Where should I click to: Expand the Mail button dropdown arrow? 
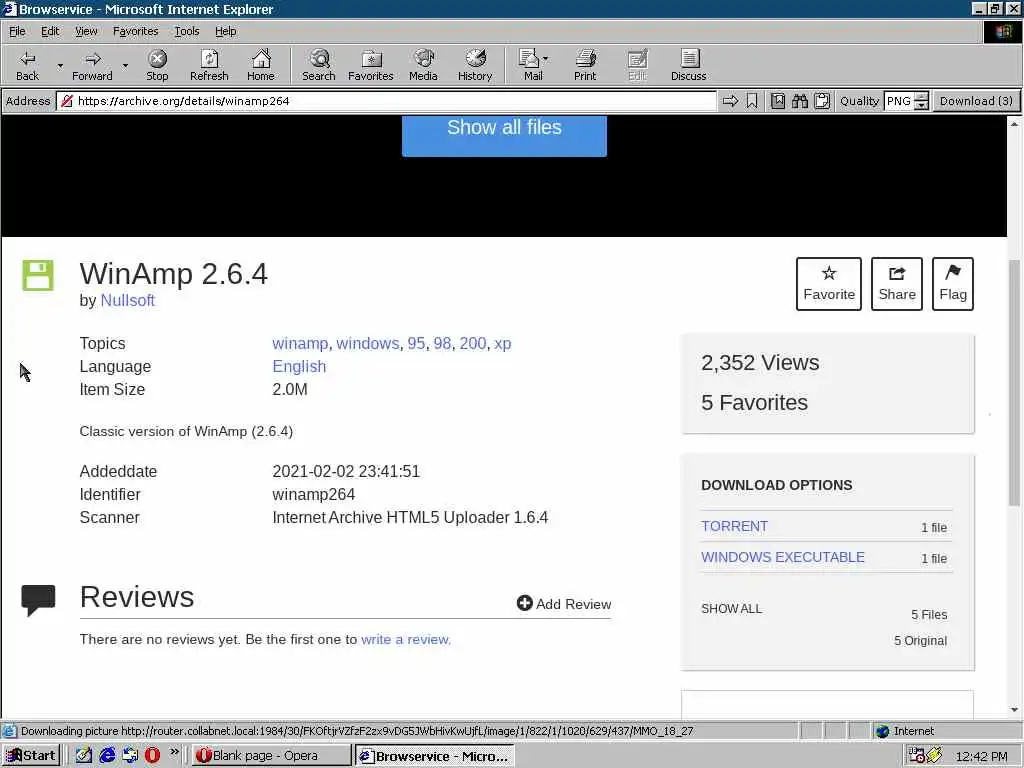point(546,59)
